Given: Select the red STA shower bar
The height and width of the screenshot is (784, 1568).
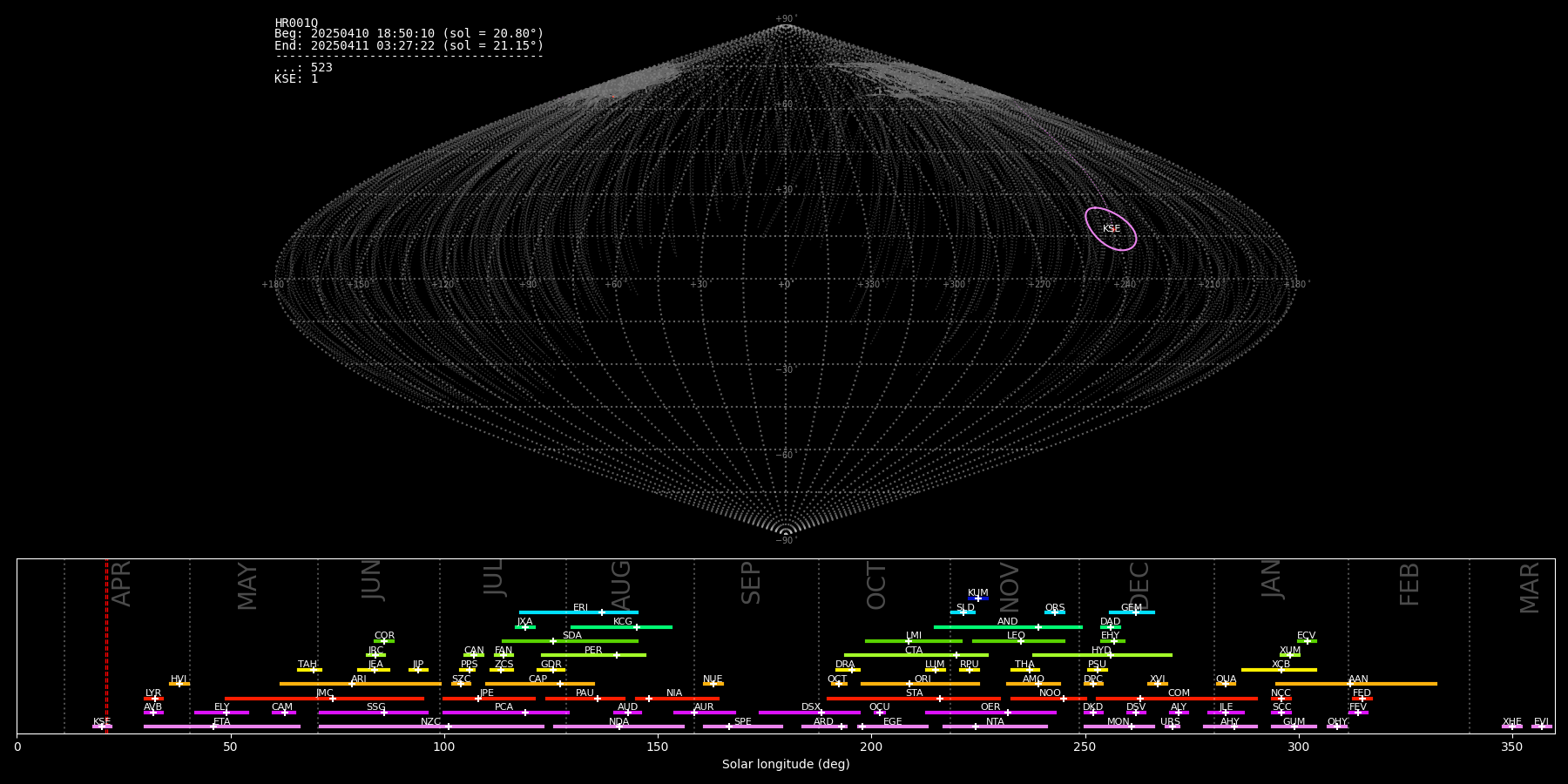Looking at the screenshot, I should tap(914, 698).
